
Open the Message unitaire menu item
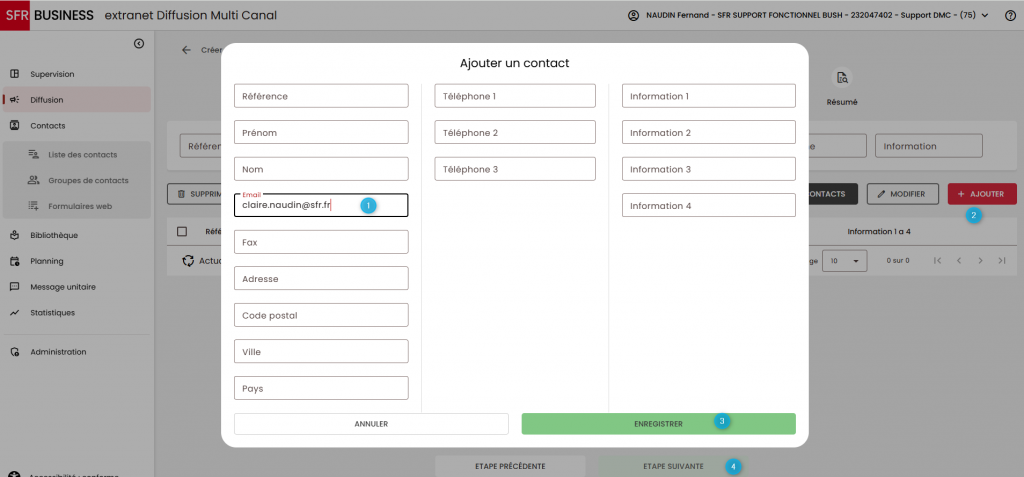[x=76, y=286]
